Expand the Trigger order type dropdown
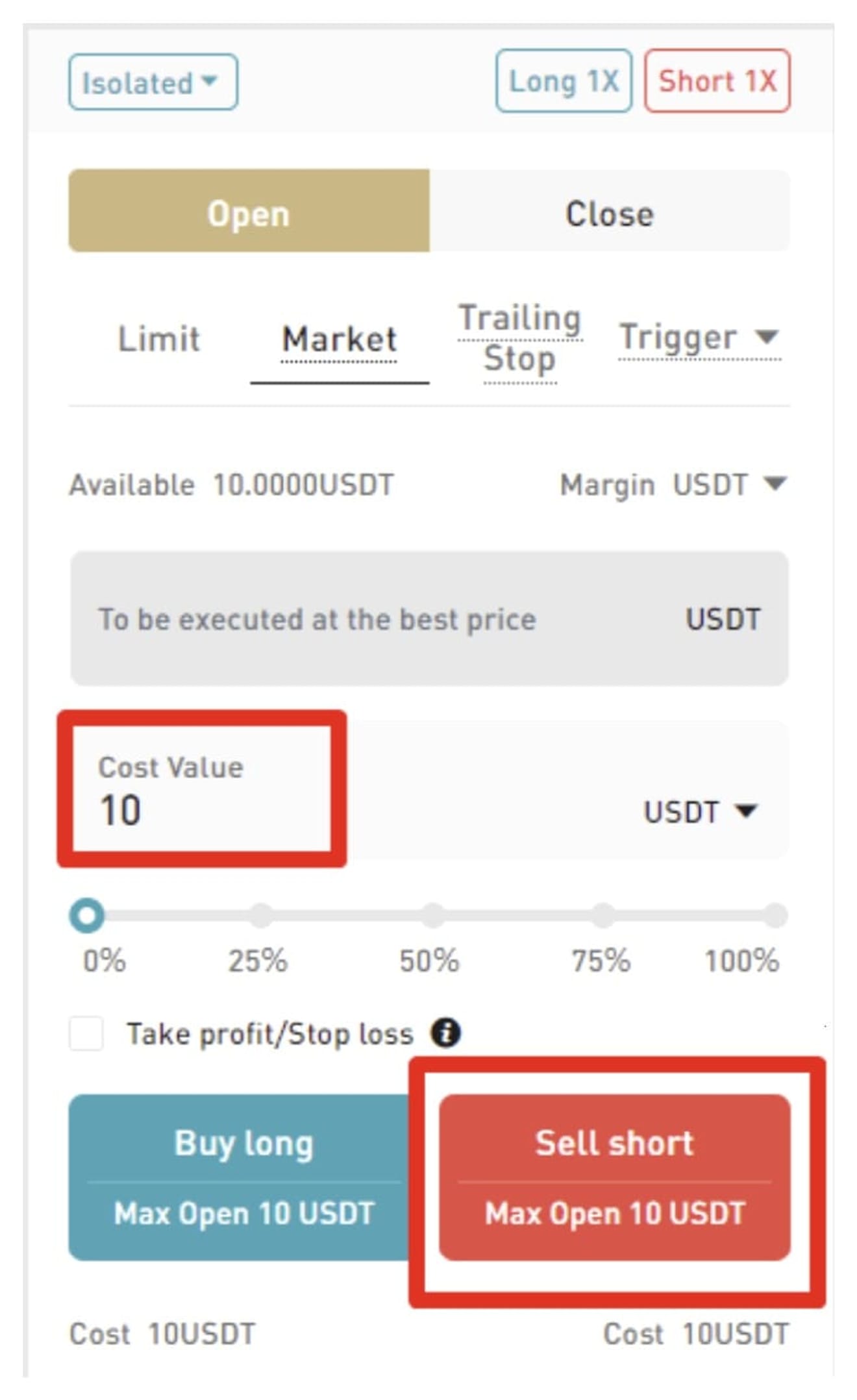The height and width of the screenshot is (1400, 857). coord(700,338)
